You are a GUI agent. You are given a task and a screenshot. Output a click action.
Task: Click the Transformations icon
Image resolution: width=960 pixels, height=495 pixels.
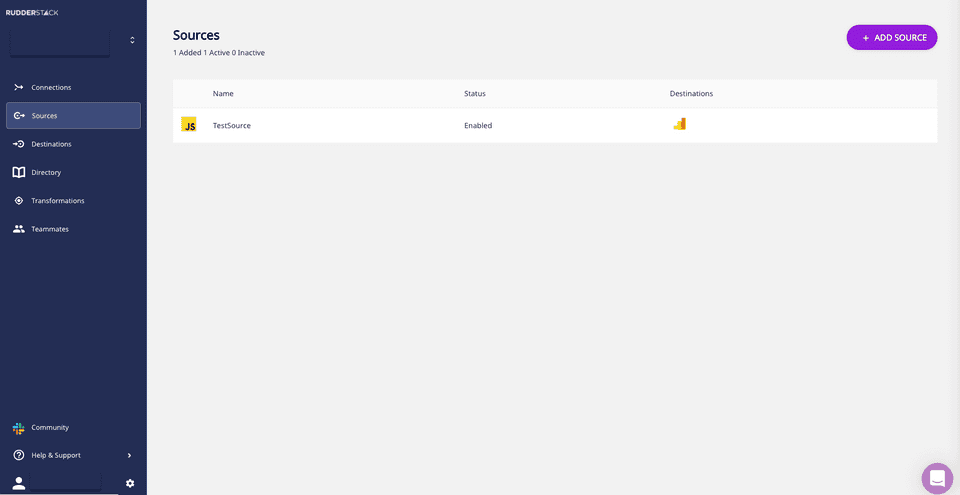18,201
